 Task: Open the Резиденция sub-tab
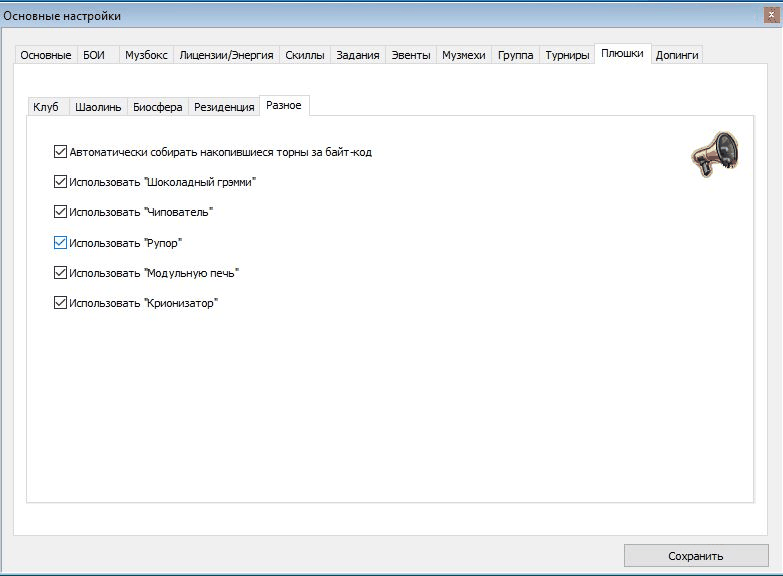click(224, 107)
